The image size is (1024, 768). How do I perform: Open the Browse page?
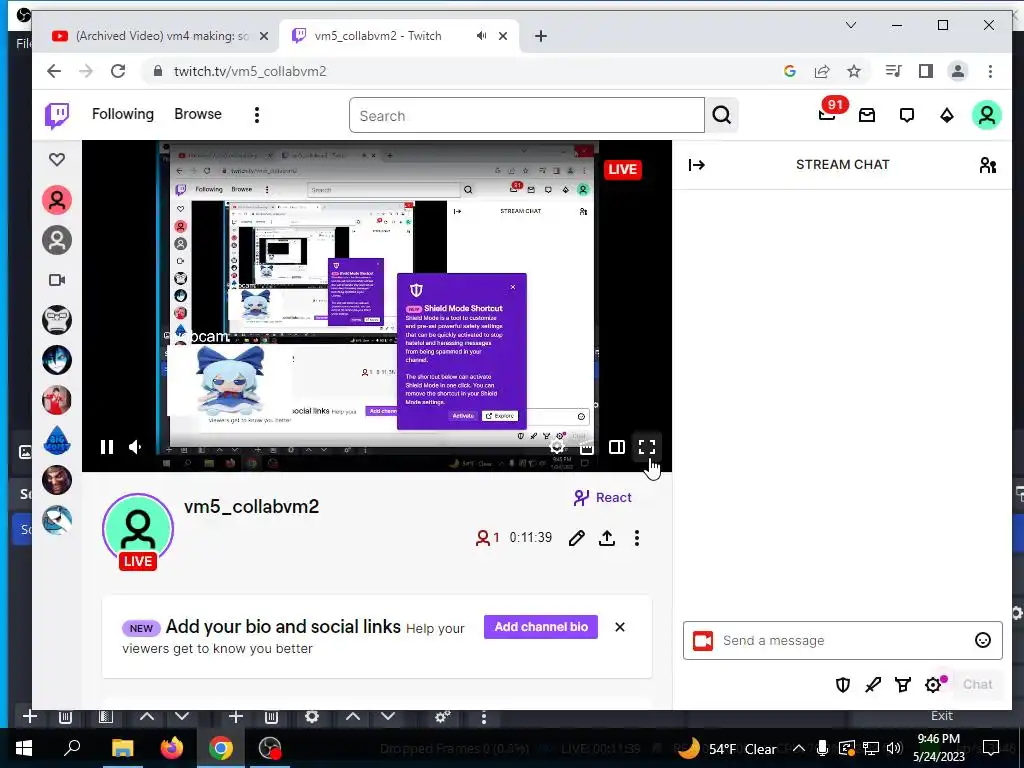pyautogui.click(x=198, y=114)
